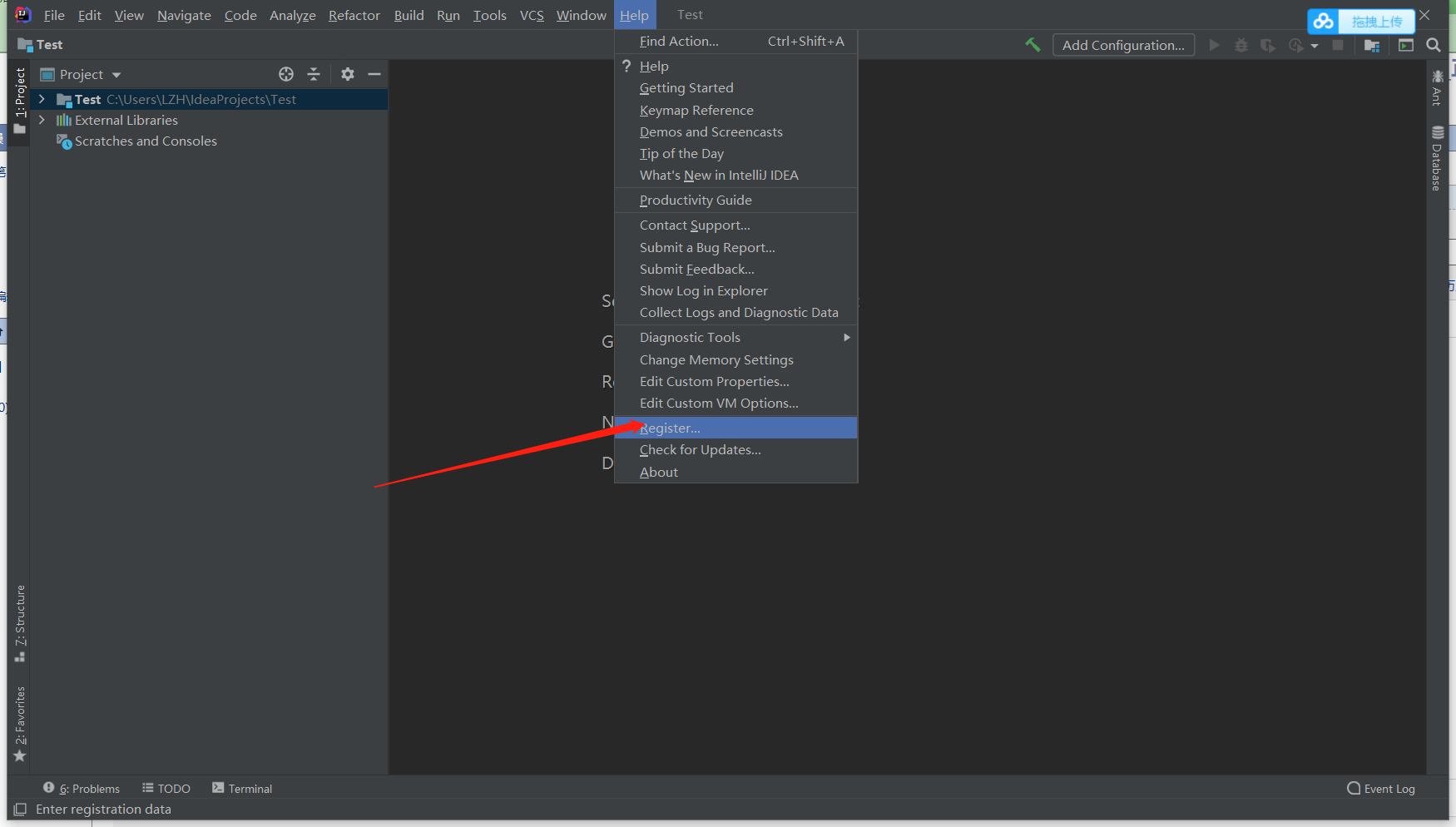1456x827 pixels.
Task: Choose Contact Support...
Action: (x=735, y=225)
